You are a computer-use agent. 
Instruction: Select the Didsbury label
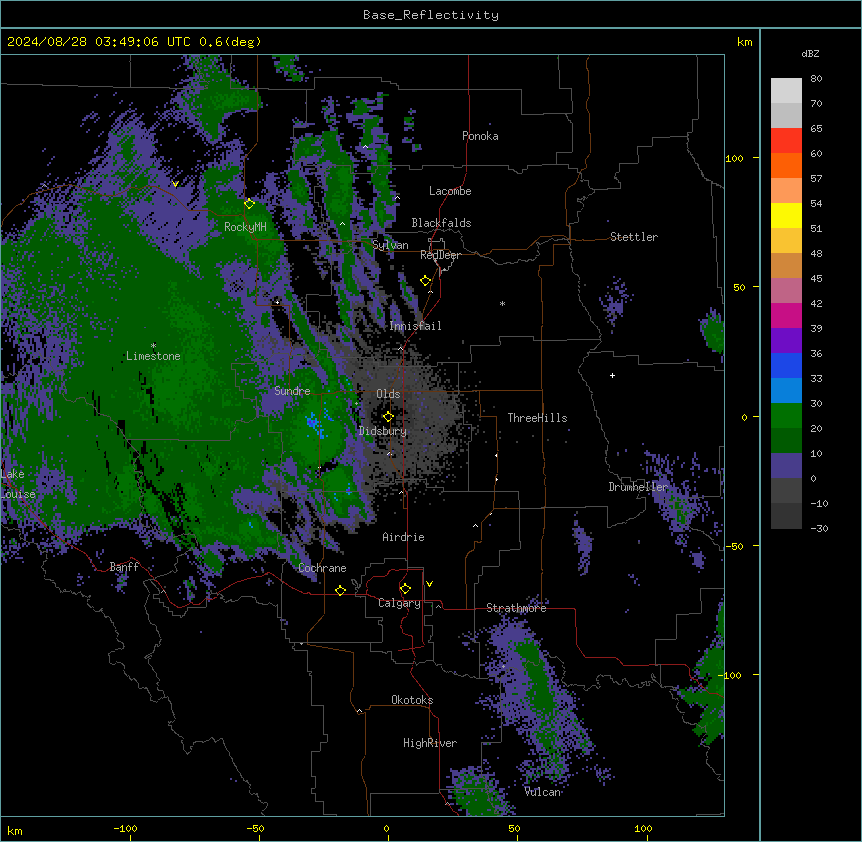click(382, 431)
